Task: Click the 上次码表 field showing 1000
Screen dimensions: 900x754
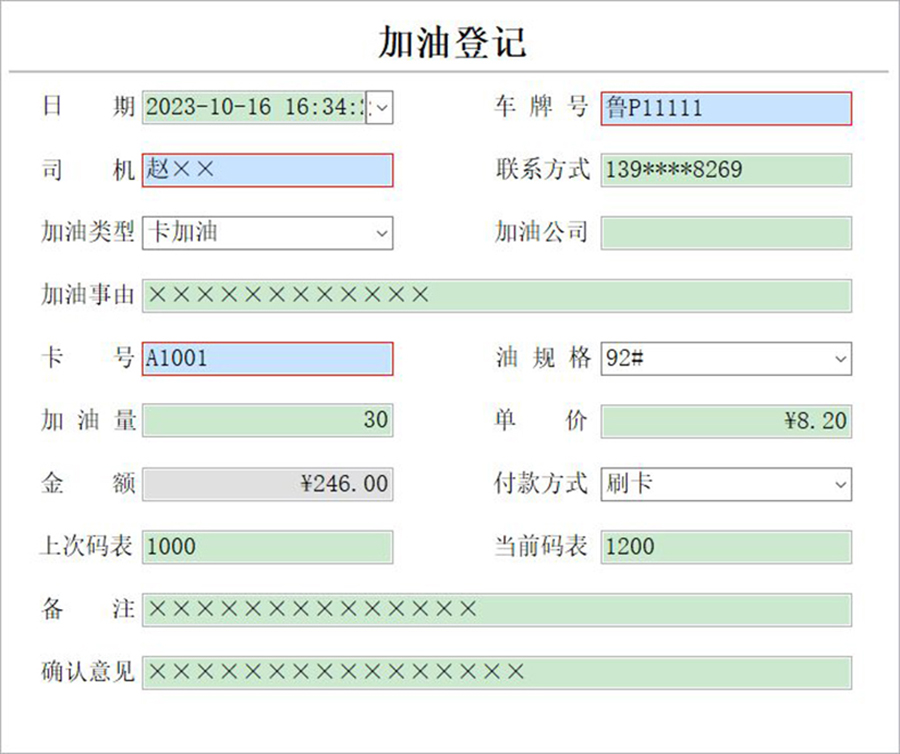Action: coord(267,547)
